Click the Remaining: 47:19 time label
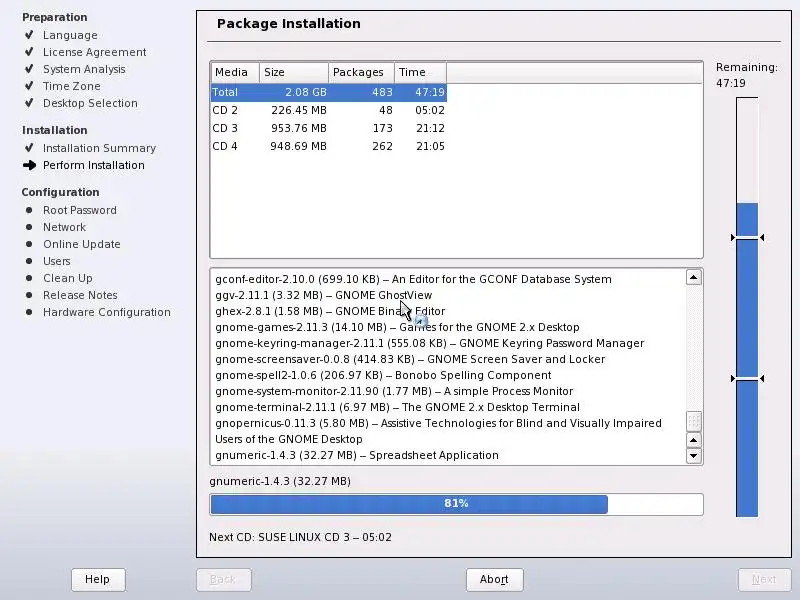 746,75
